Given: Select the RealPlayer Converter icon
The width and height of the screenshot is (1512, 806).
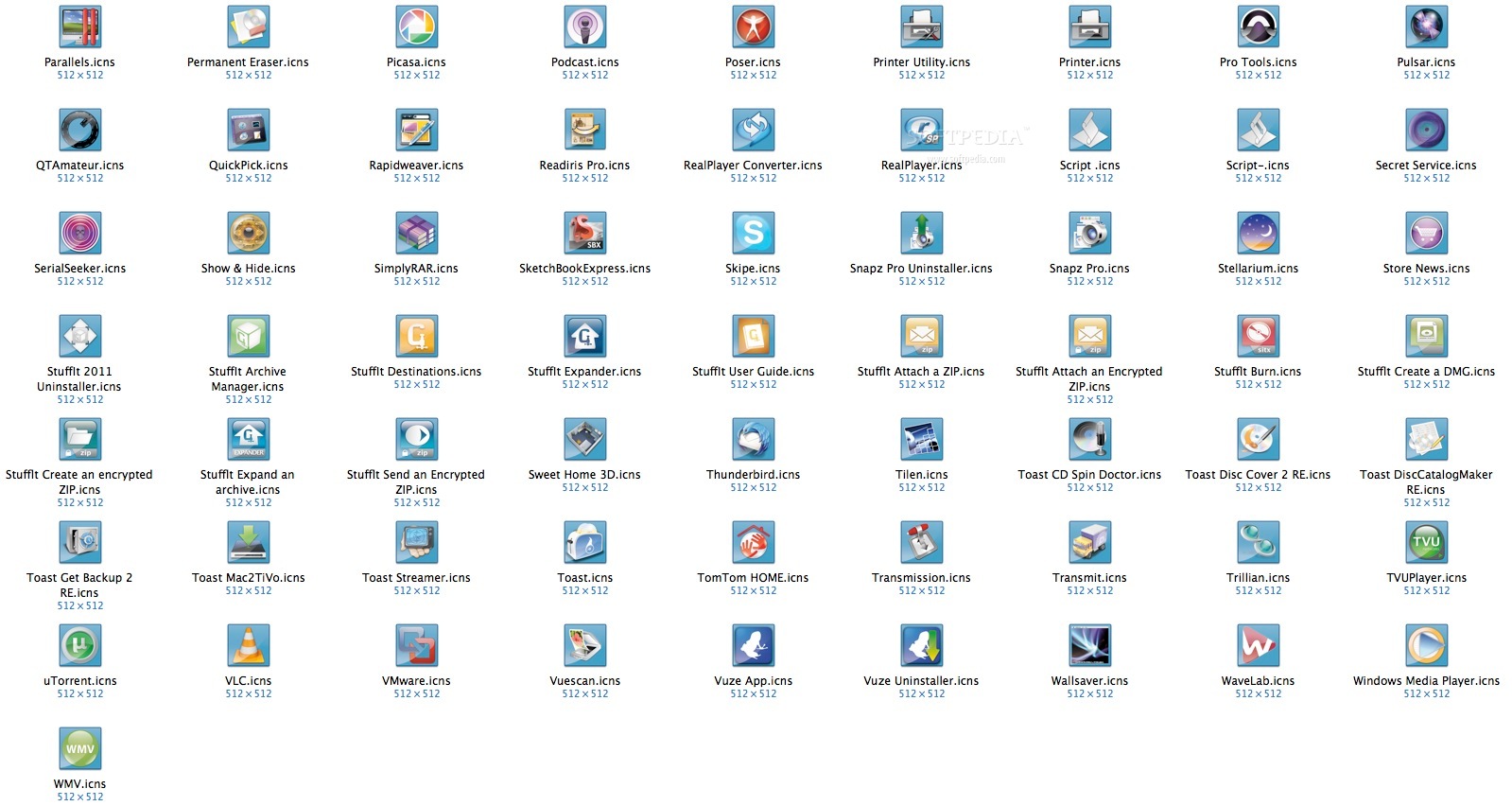Looking at the screenshot, I should coord(754,131).
